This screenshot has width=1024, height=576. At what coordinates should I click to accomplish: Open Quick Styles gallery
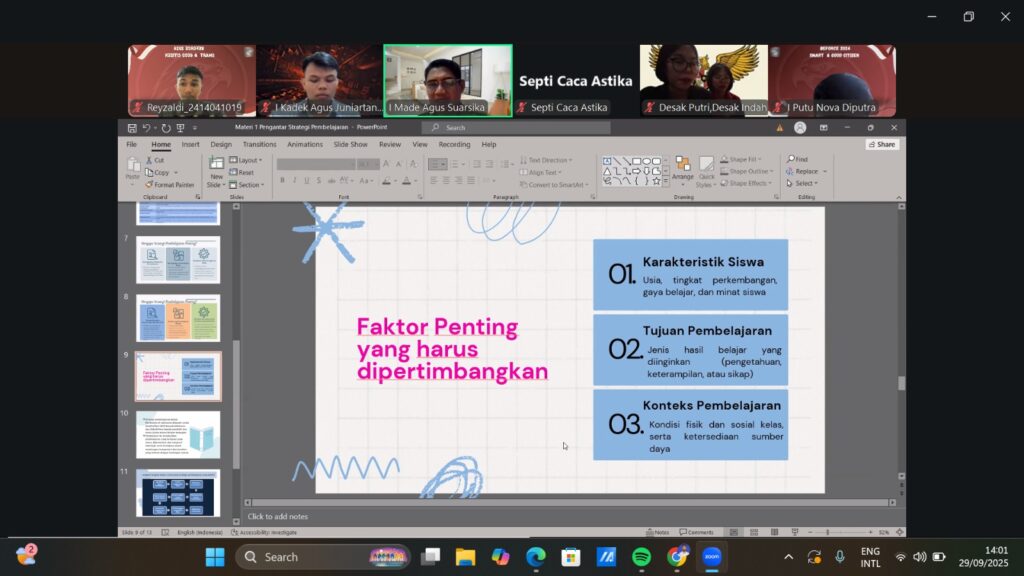(x=706, y=170)
